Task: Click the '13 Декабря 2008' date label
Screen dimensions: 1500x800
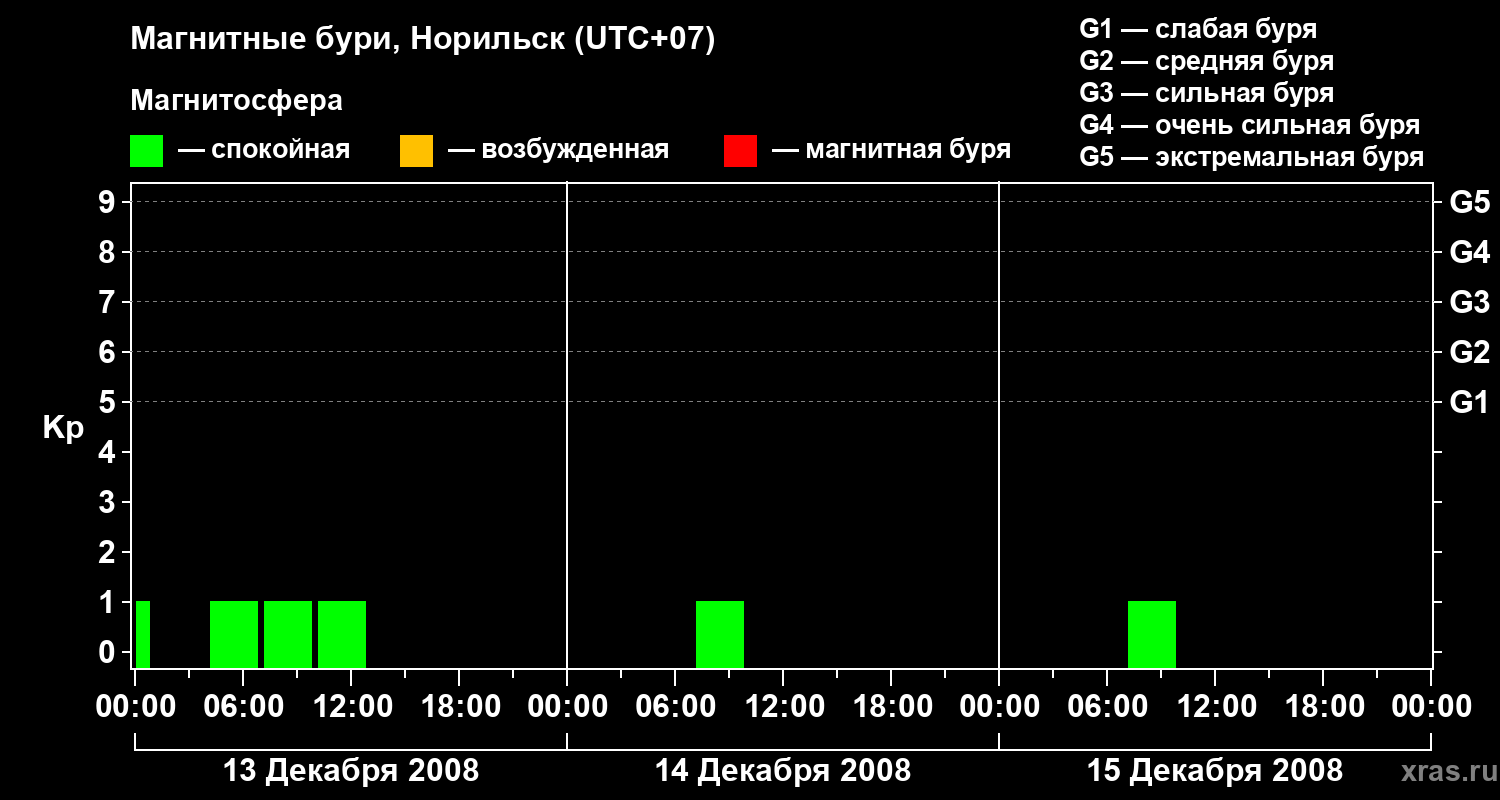Action: pyautogui.click(x=351, y=771)
